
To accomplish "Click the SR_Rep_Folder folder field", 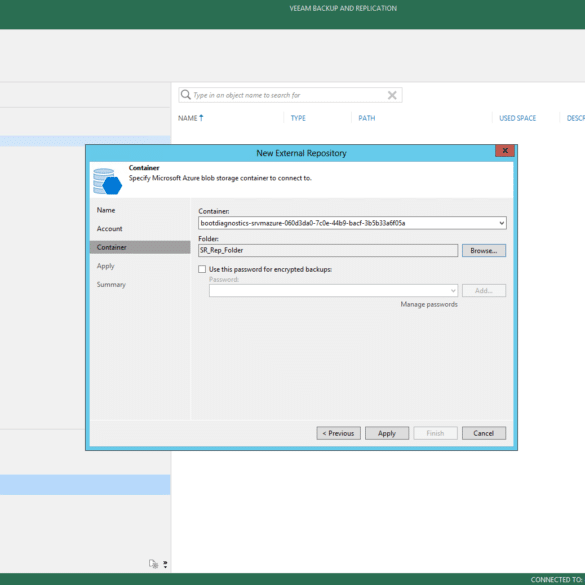I will tap(328, 250).
